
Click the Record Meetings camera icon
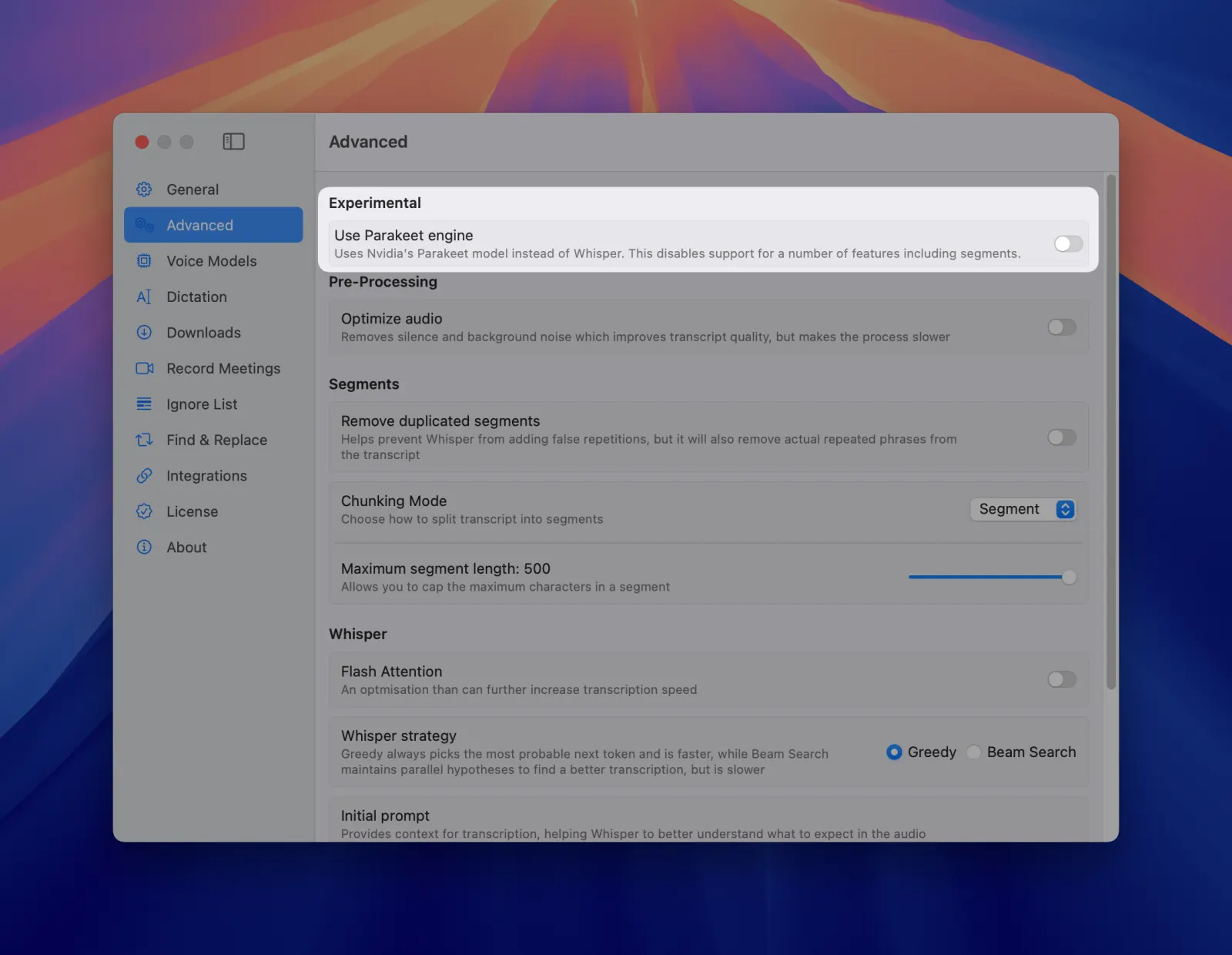pyautogui.click(x=144, y=368)
